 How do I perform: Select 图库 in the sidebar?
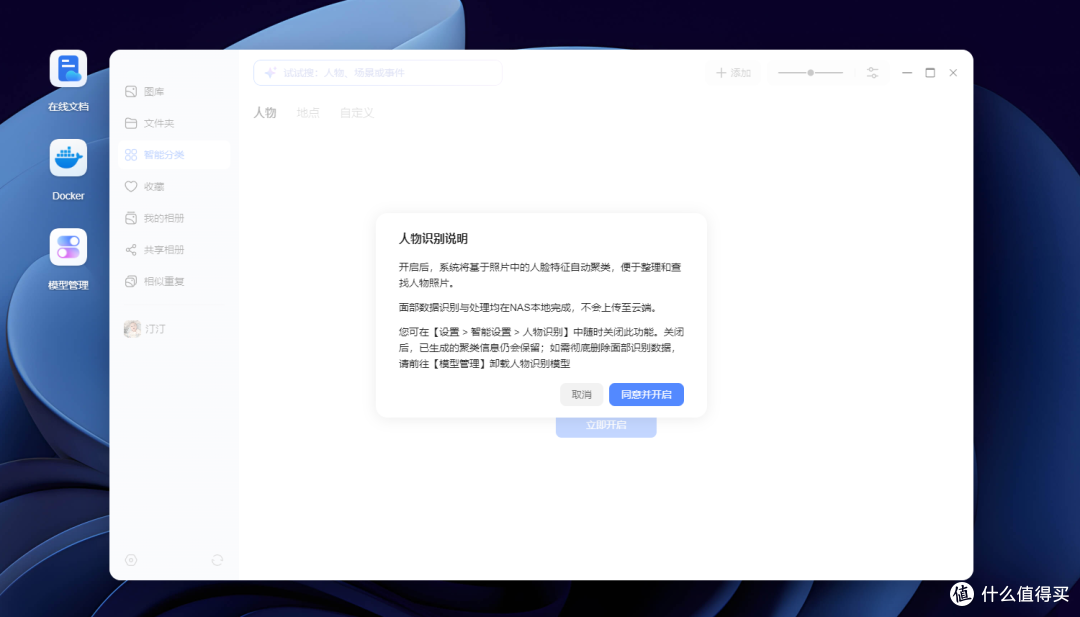(174, 92)
